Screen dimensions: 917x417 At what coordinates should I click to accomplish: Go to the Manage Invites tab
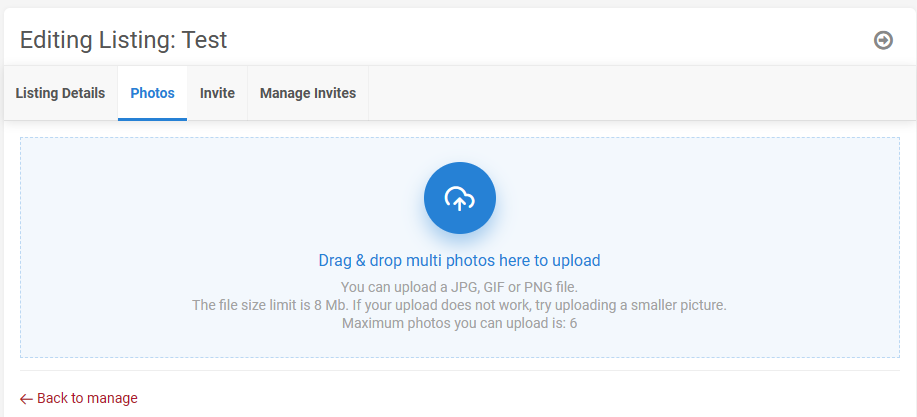[307, 93]
